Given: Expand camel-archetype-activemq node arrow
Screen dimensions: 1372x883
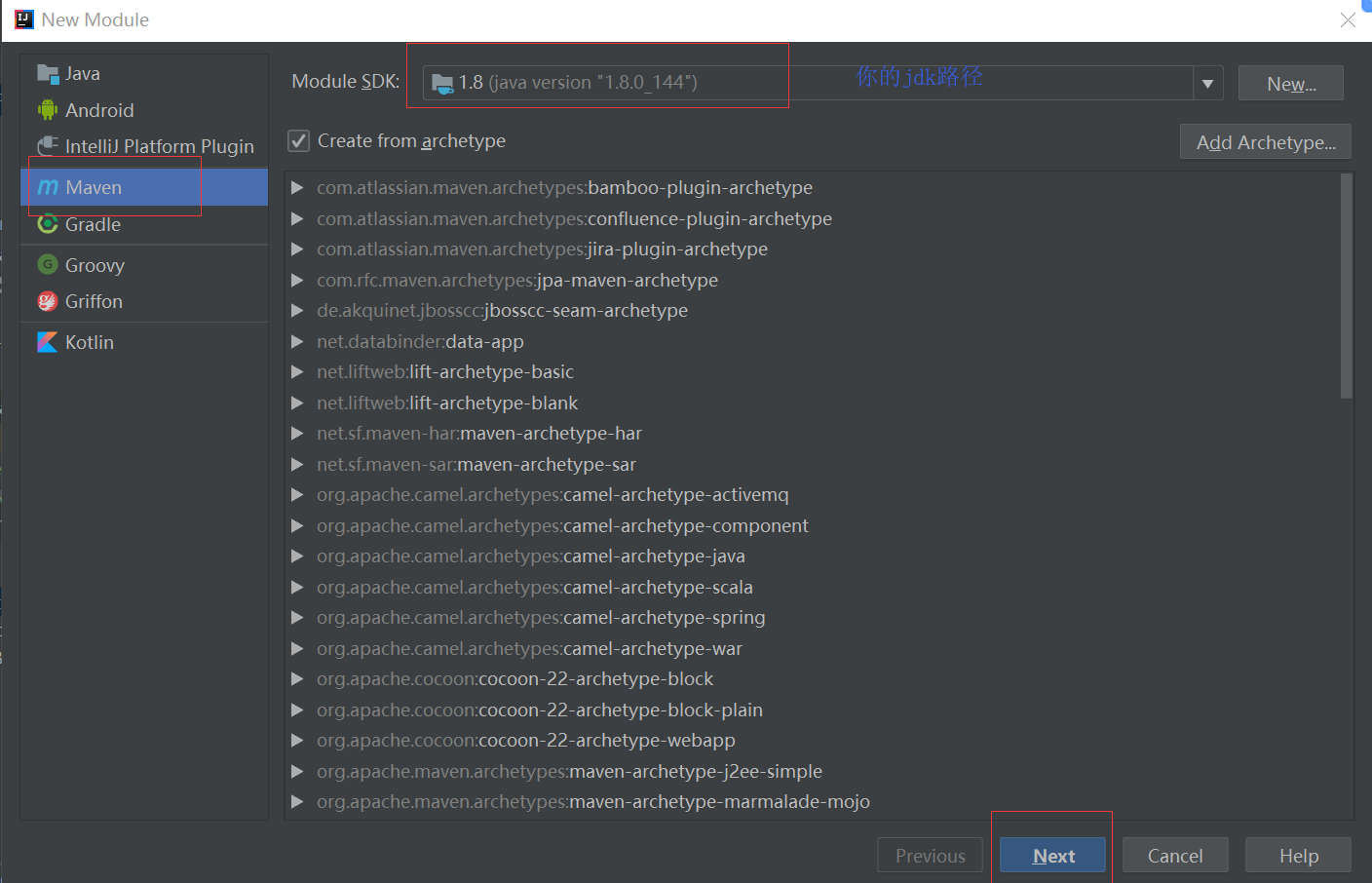Looking at the screenshot, I should coord(297,494).
